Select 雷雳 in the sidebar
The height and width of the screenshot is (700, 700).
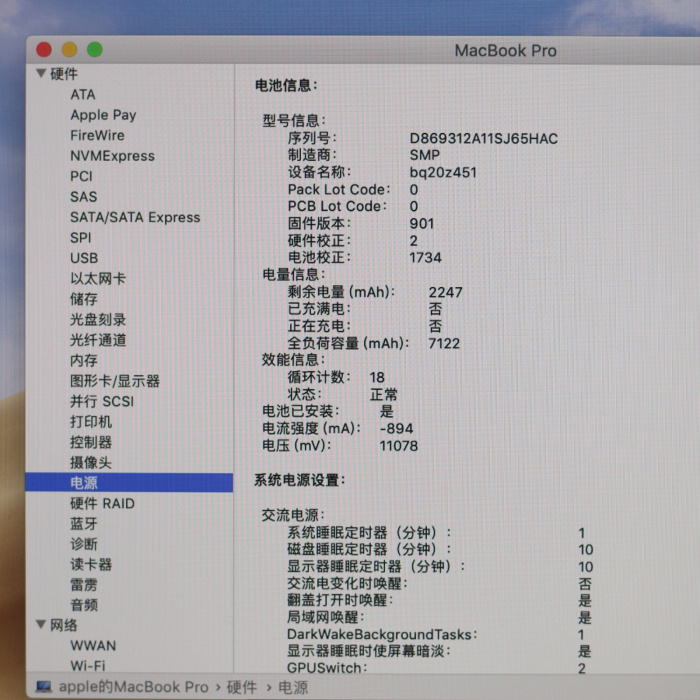(84, 585)
